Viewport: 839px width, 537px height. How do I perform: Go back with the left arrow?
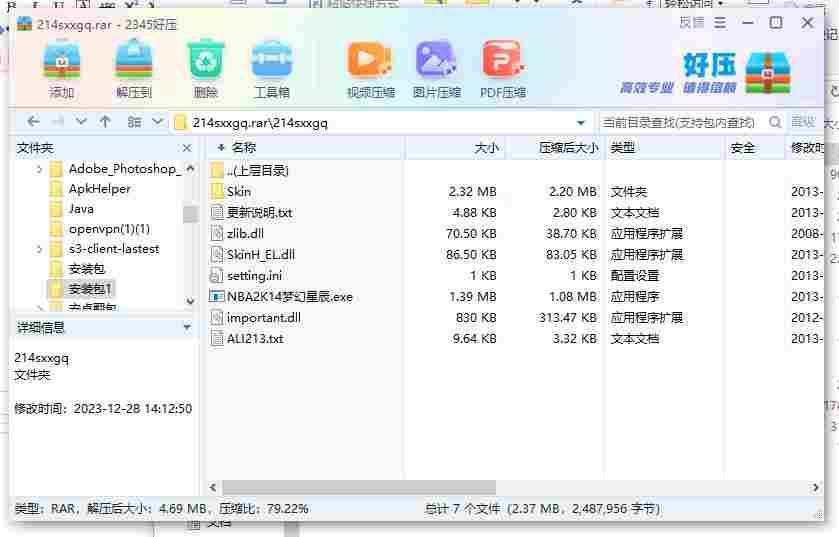(x=33, y=122)
